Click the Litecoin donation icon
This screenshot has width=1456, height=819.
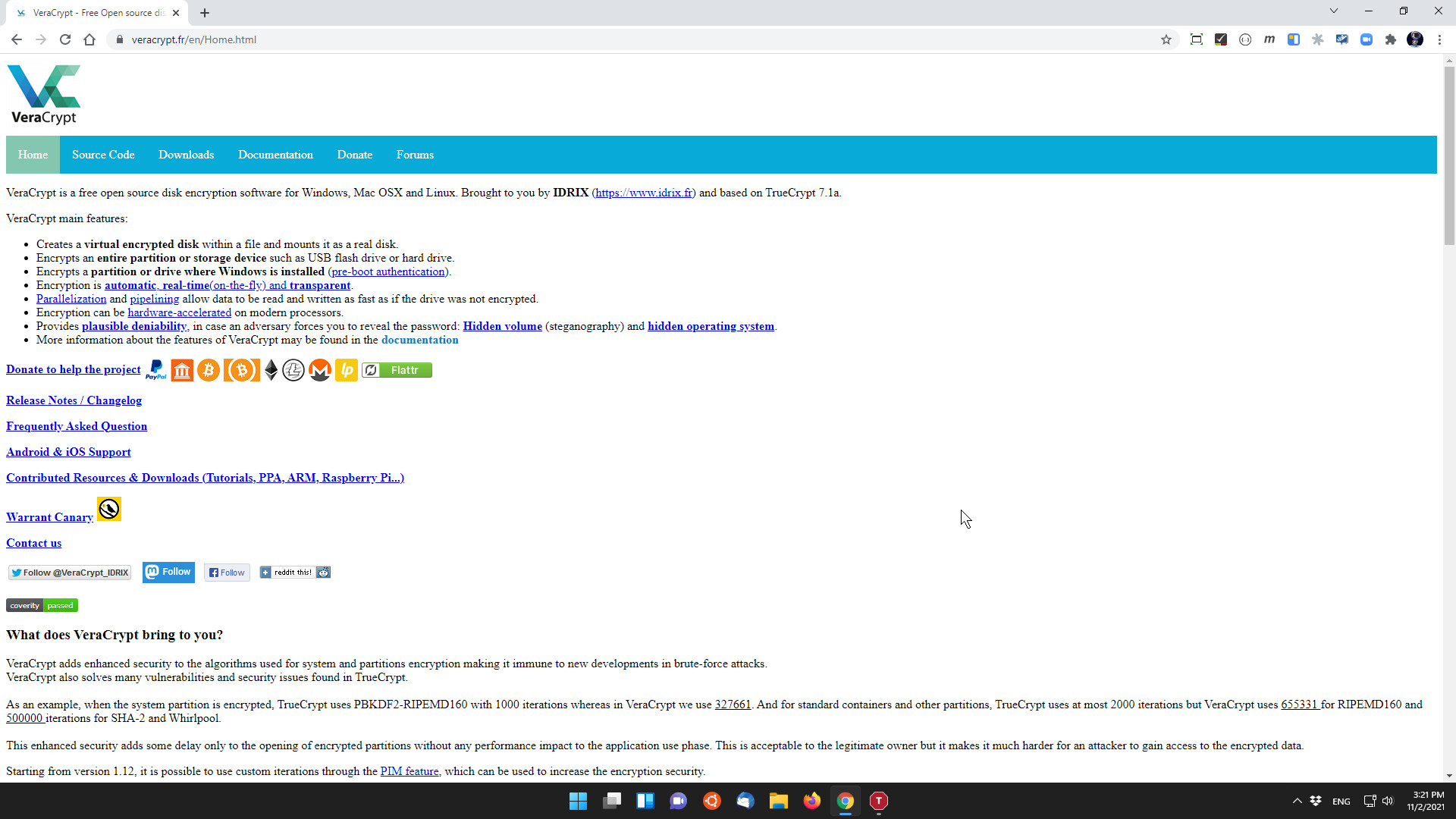pos(293,370)
